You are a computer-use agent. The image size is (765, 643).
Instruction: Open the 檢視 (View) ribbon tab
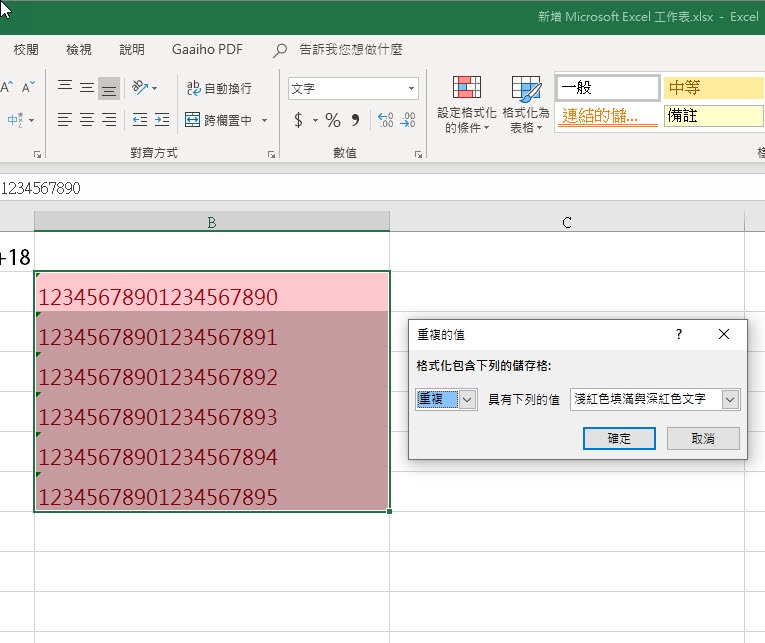pos(79,50)
